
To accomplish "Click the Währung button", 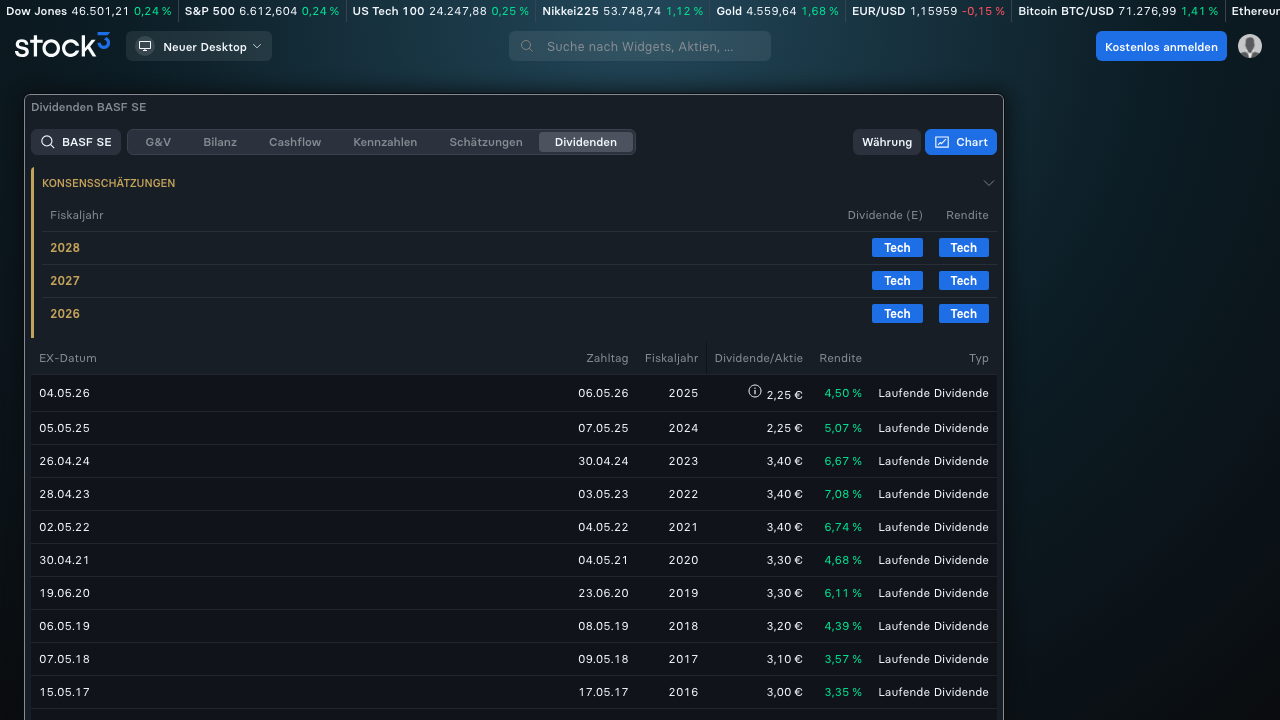I will (887, 142).
